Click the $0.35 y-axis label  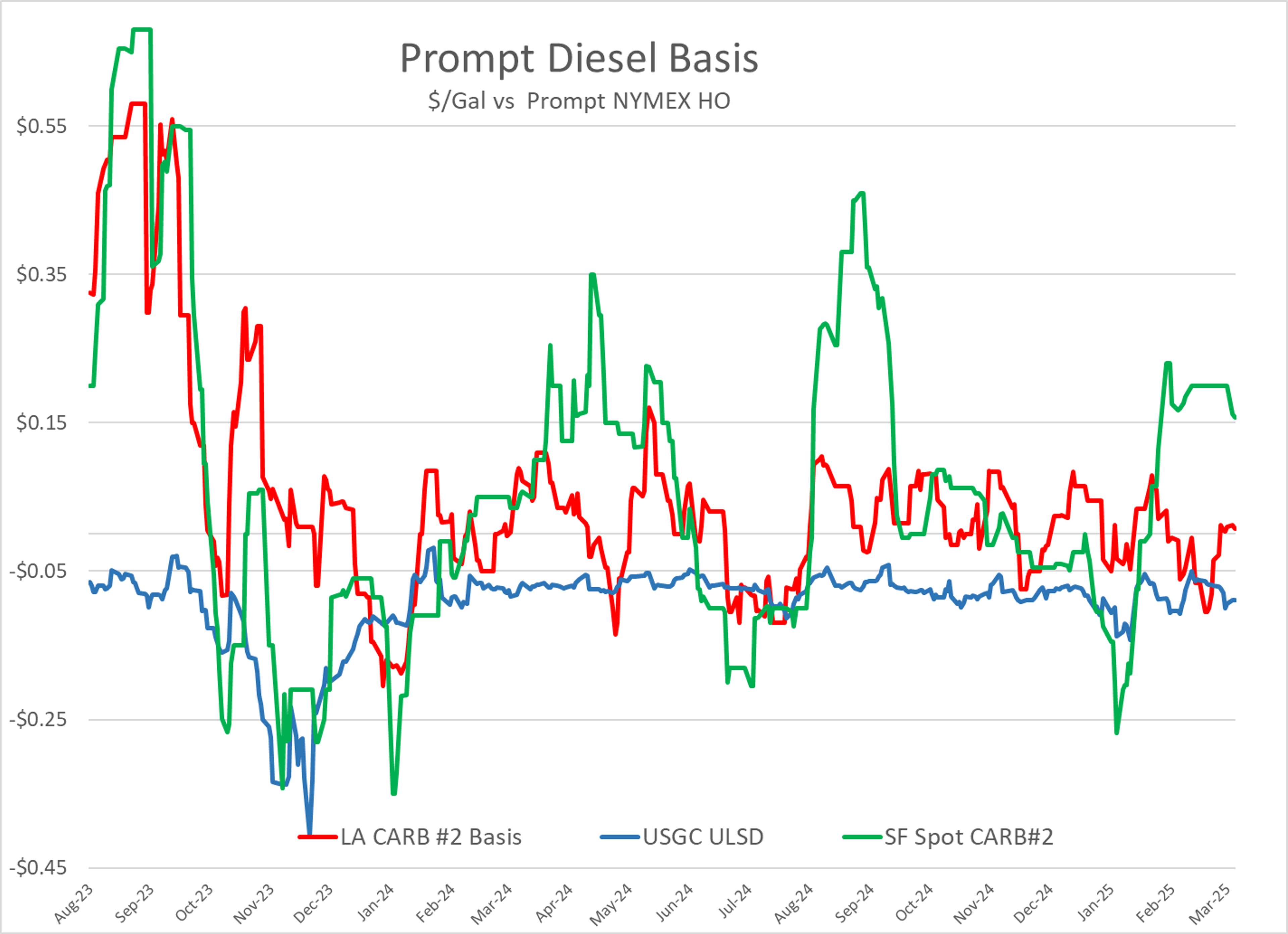click(x=42, y=275)
